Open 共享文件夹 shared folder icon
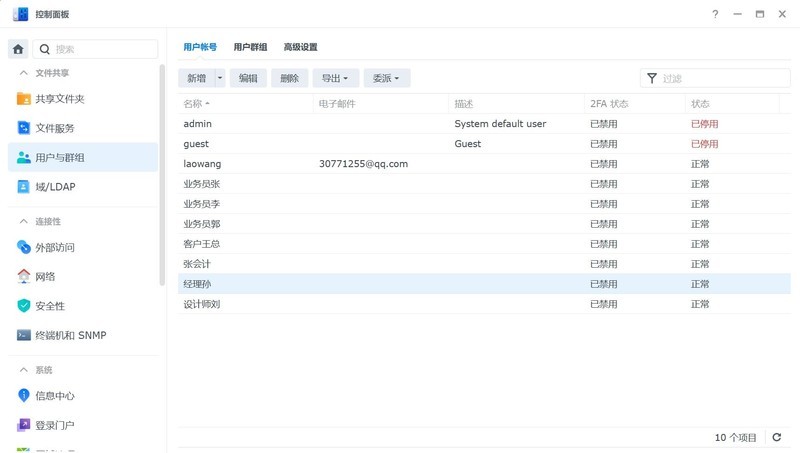This screenshot has height=453, width=800. pos(23,98)
